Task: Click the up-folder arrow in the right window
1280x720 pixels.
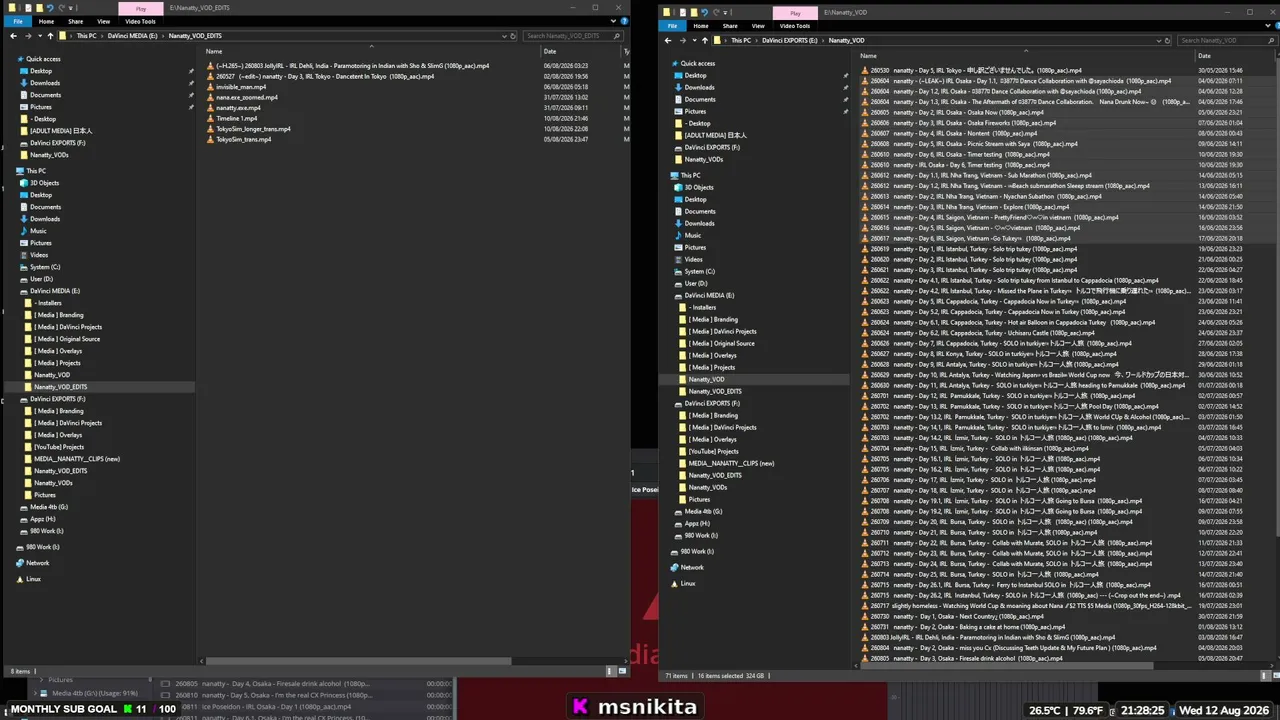Action: pos(706,41)
